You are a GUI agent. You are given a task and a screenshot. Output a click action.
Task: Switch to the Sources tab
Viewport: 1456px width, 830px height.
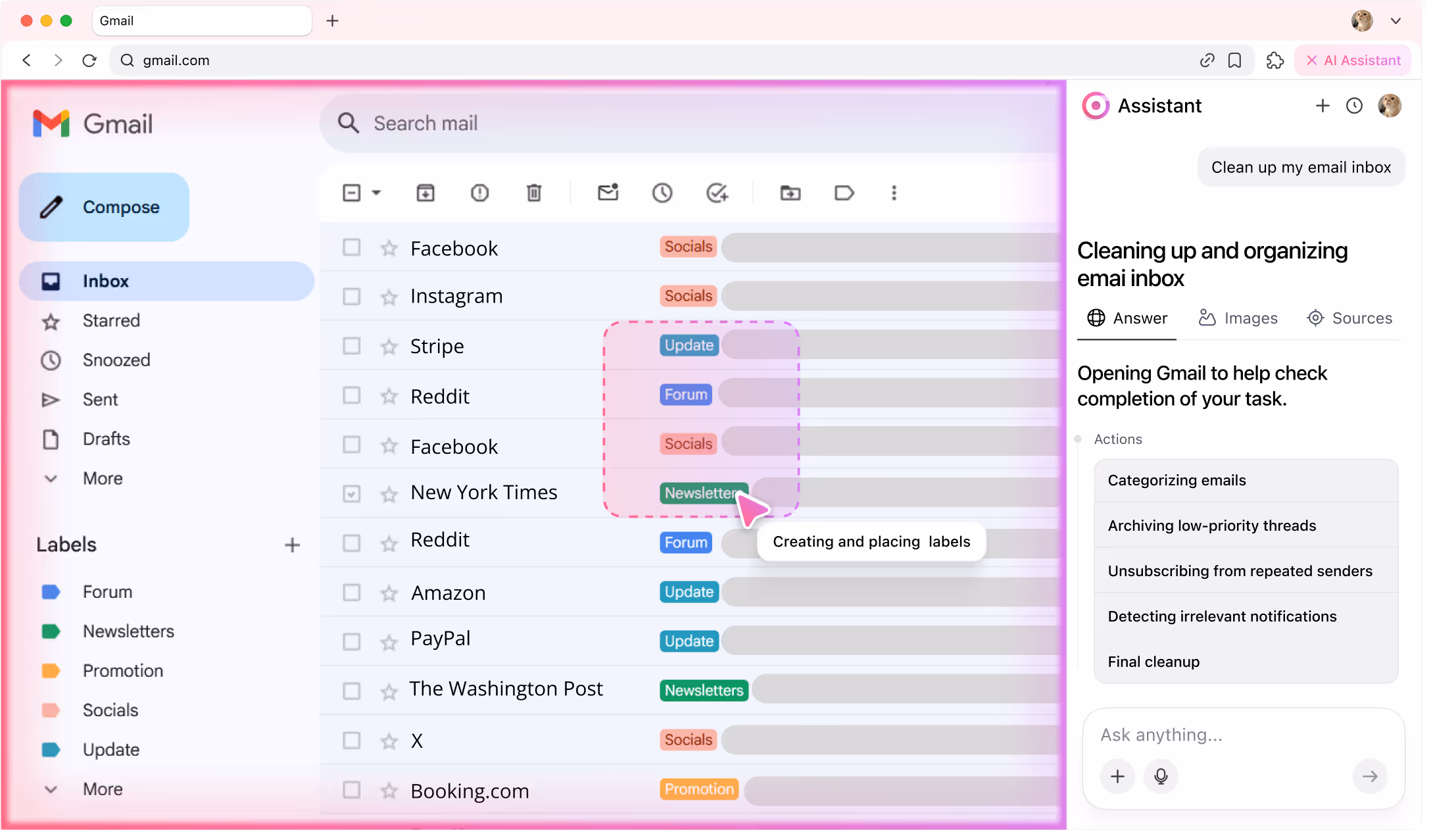(1349, 318)
